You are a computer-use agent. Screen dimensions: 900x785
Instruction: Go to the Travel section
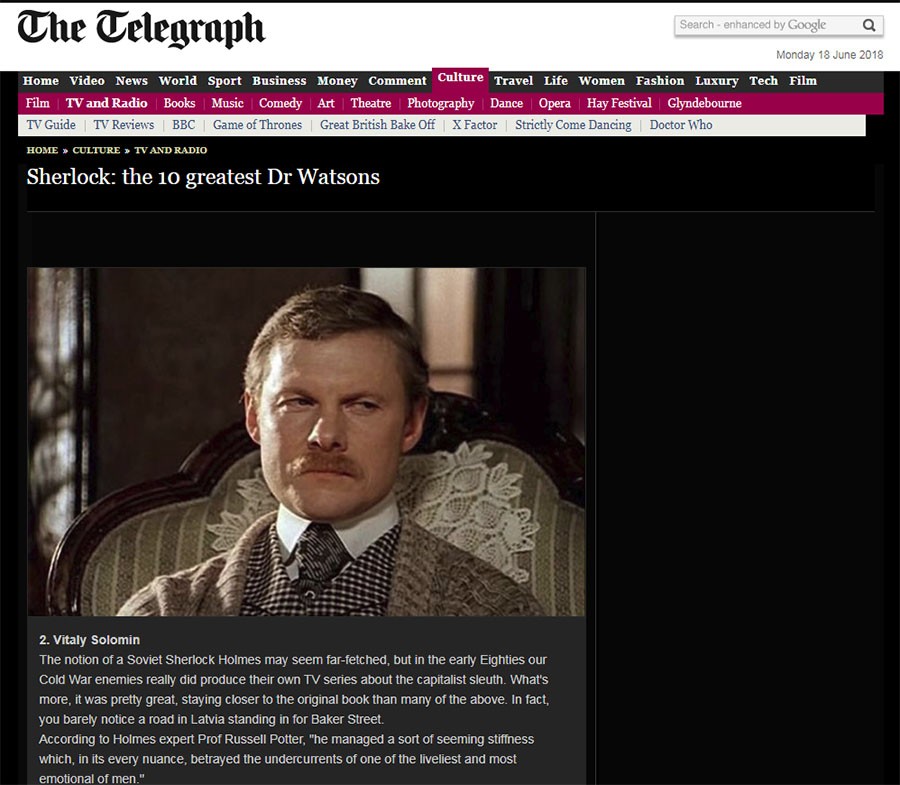click(x=513, y=81)
